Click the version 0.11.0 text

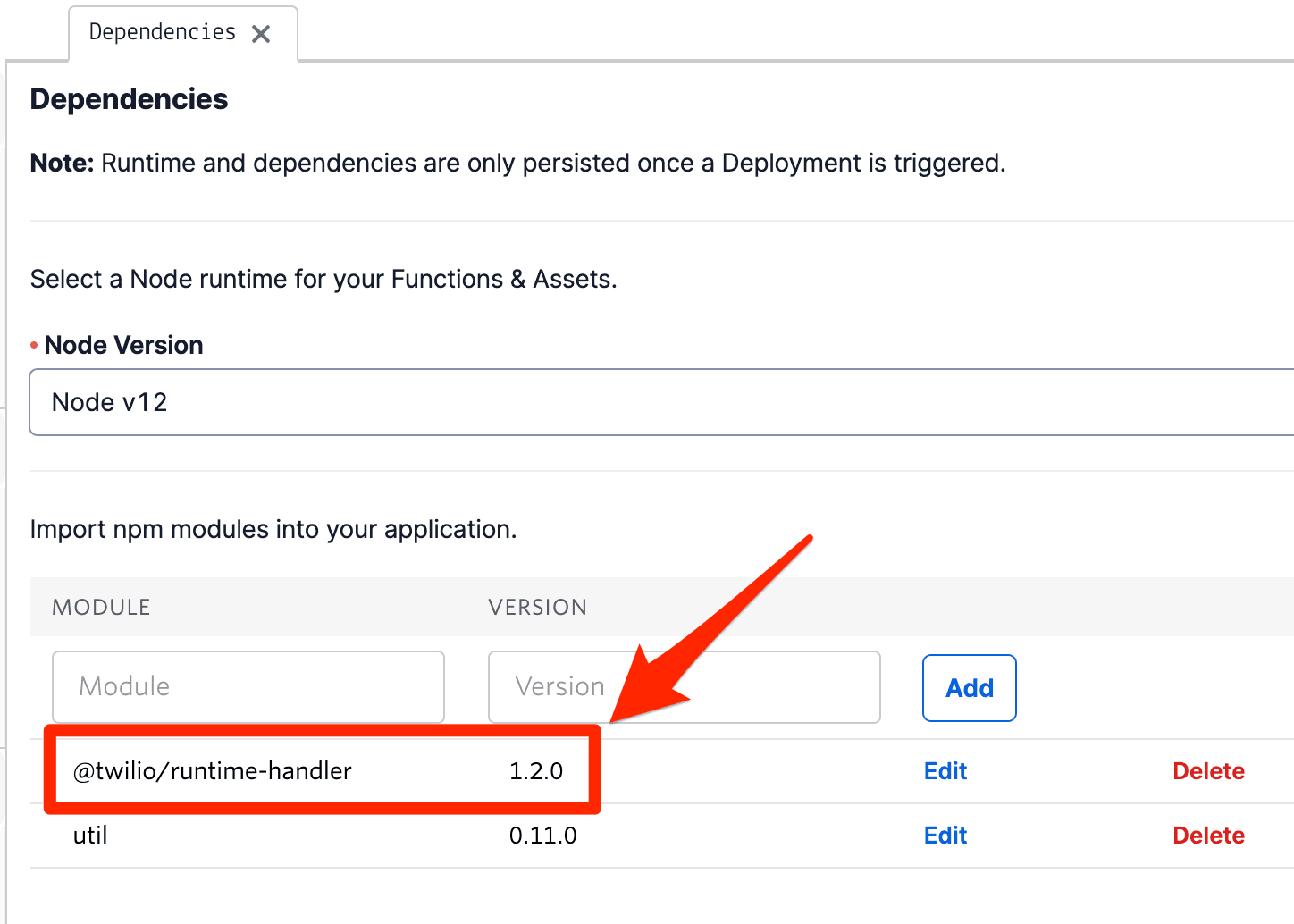click(542, 835)
